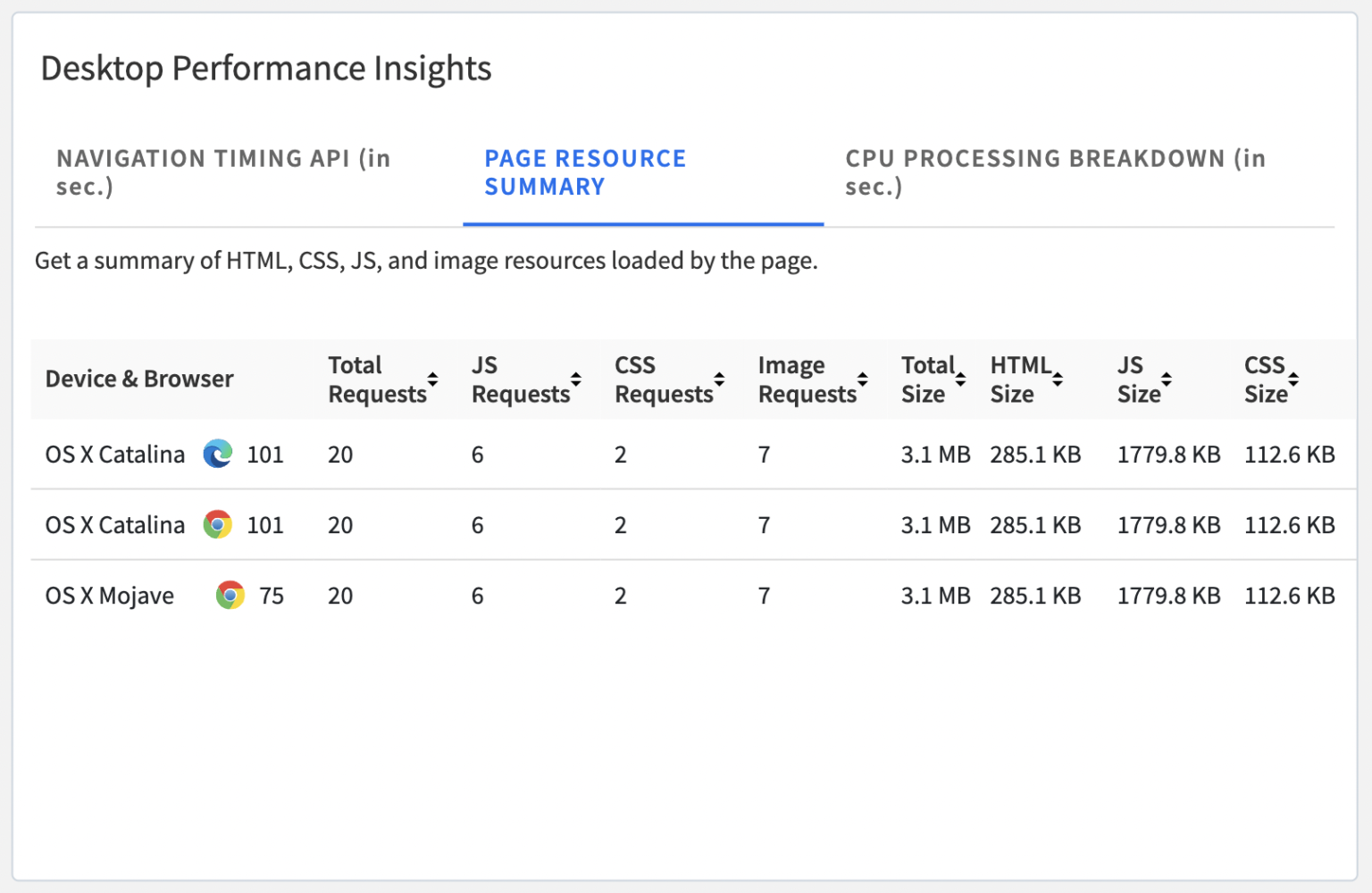Open Navigation Timing API tab

(223, 172)
